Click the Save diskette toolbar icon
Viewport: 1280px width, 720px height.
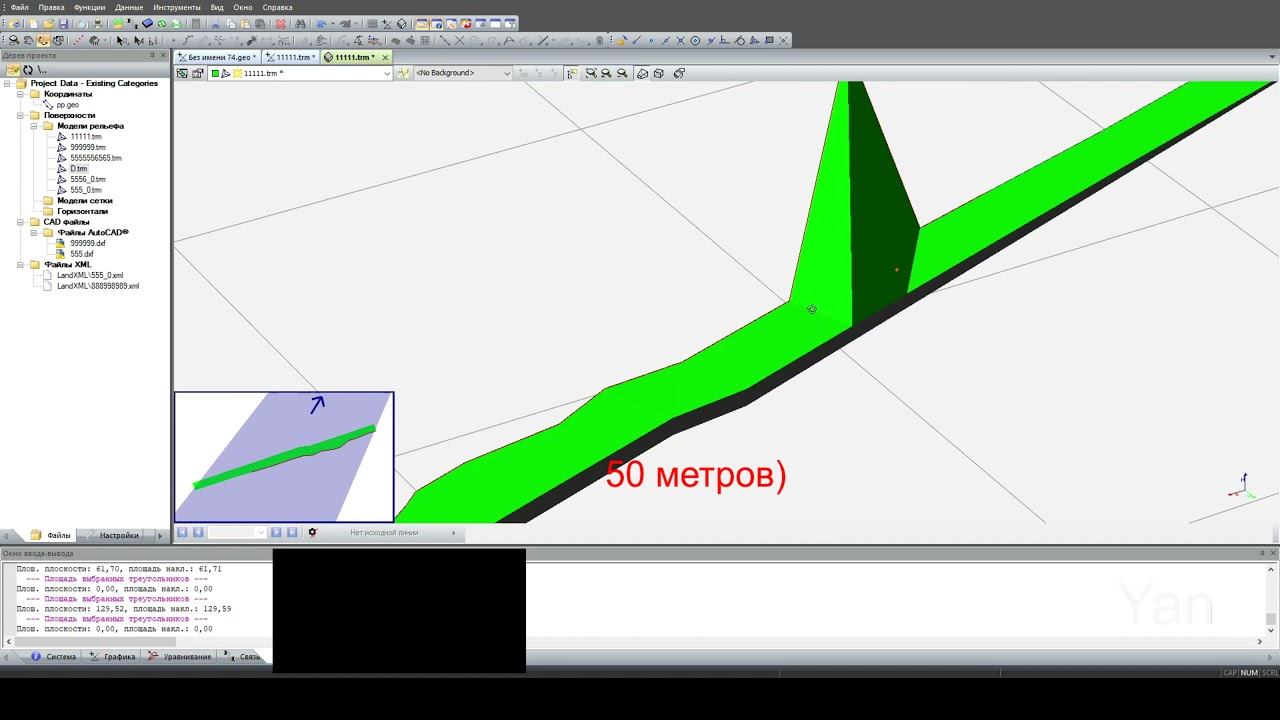coord(63,23)
